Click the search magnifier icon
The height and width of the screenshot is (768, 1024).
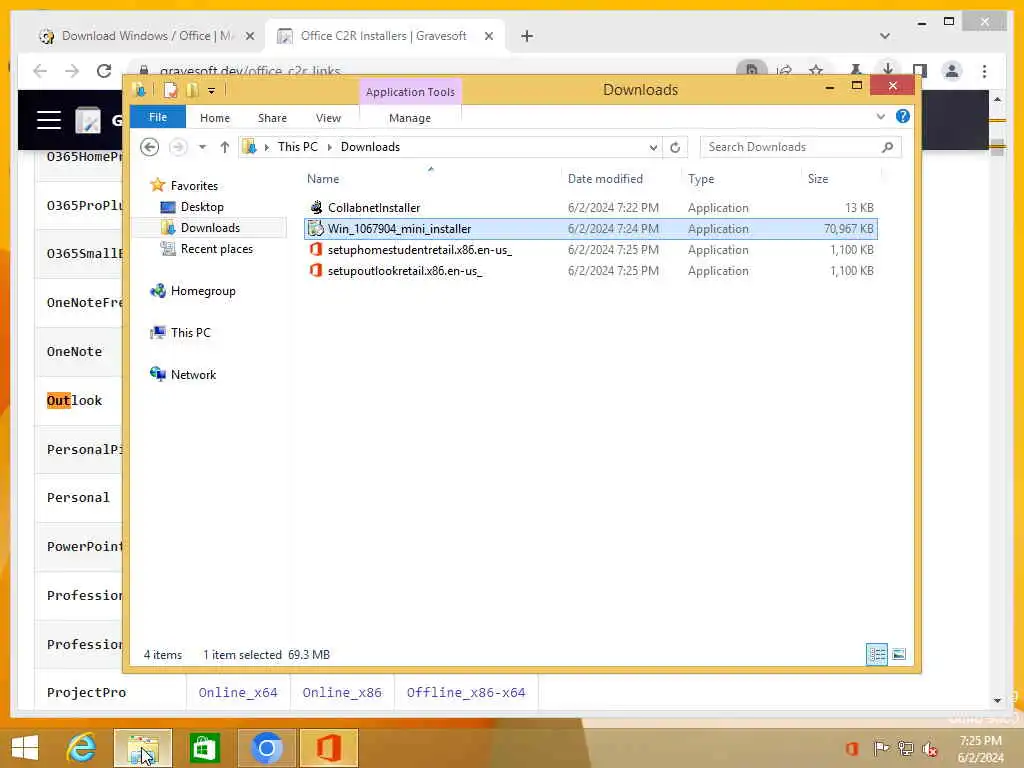pos(887,147)
